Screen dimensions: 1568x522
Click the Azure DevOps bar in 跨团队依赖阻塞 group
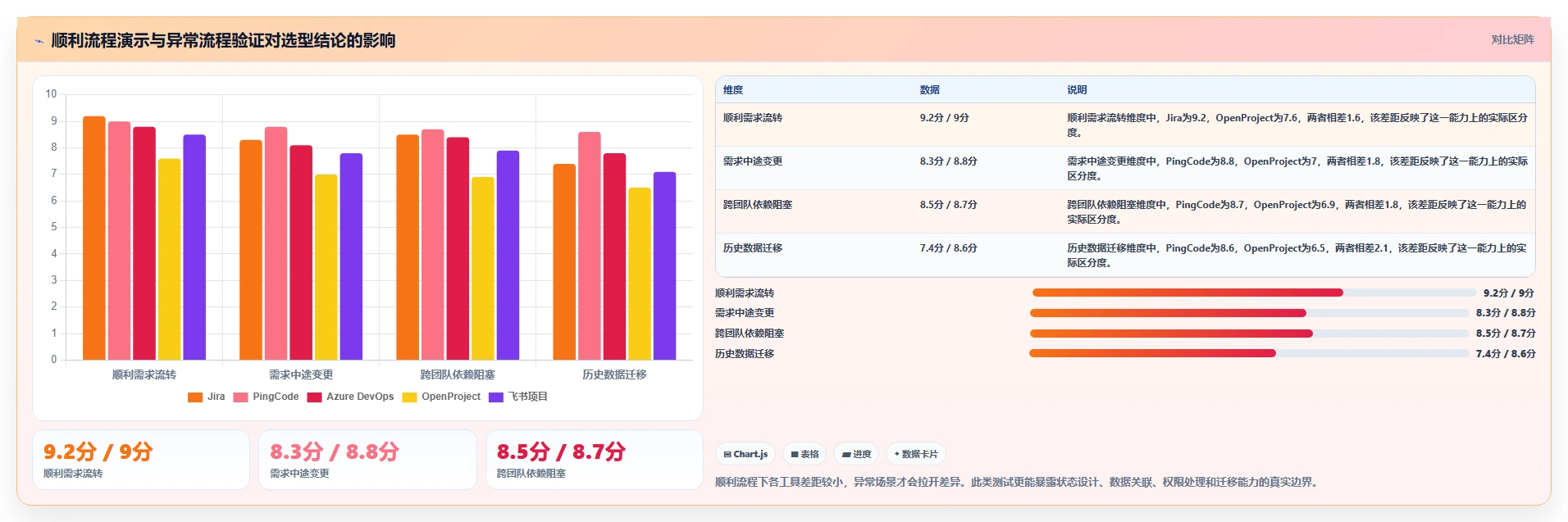tap(458, 248)
